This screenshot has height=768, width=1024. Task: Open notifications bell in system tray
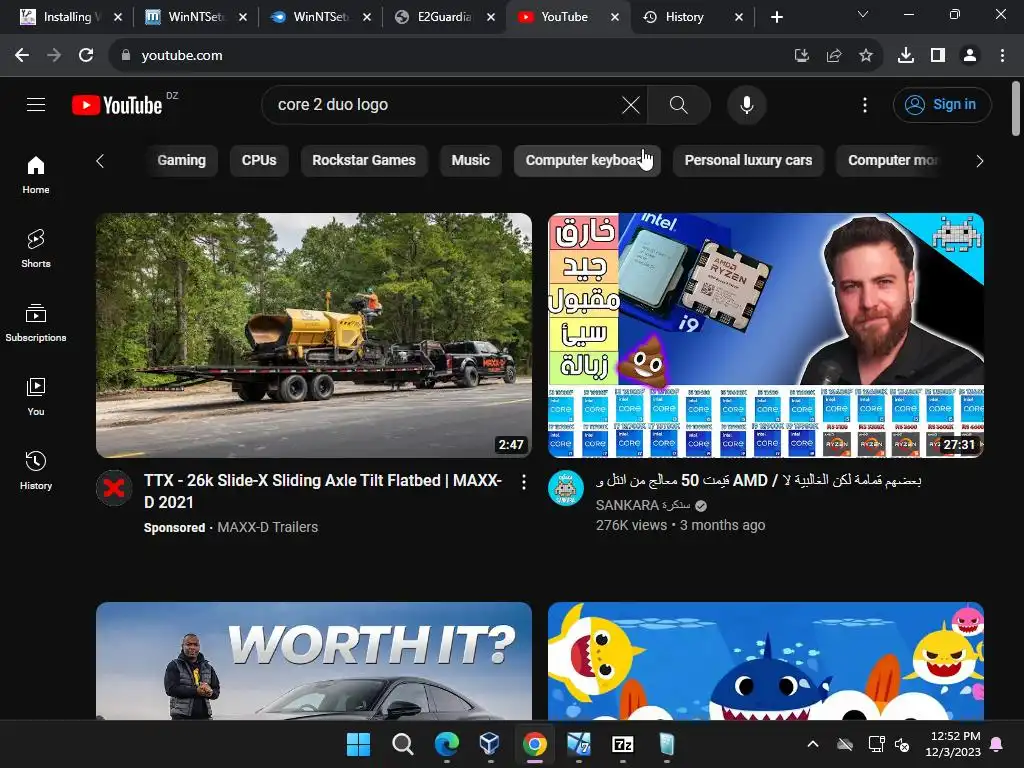997,744
